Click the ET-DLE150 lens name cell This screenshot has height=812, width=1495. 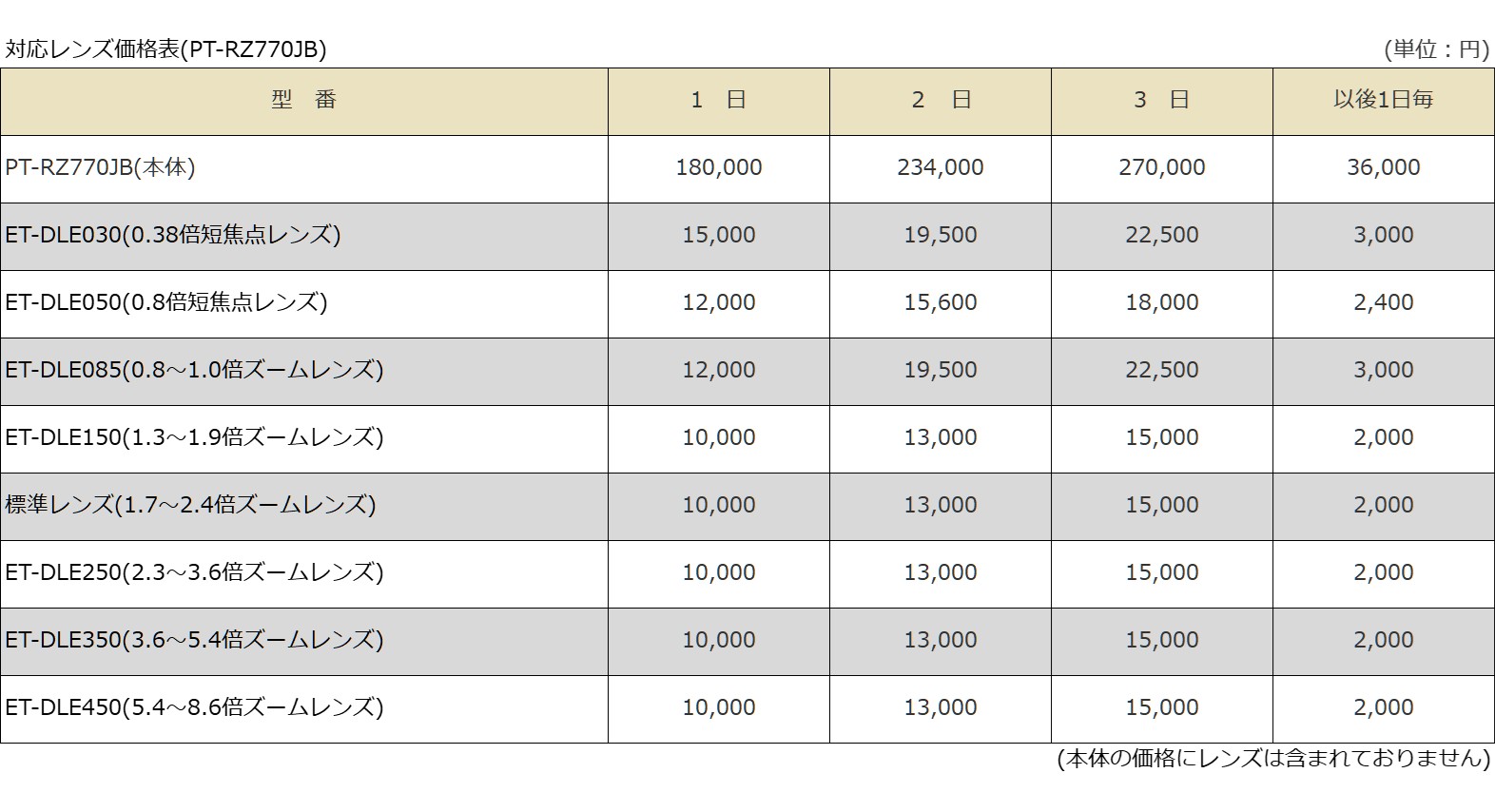[x=304, y=438]
